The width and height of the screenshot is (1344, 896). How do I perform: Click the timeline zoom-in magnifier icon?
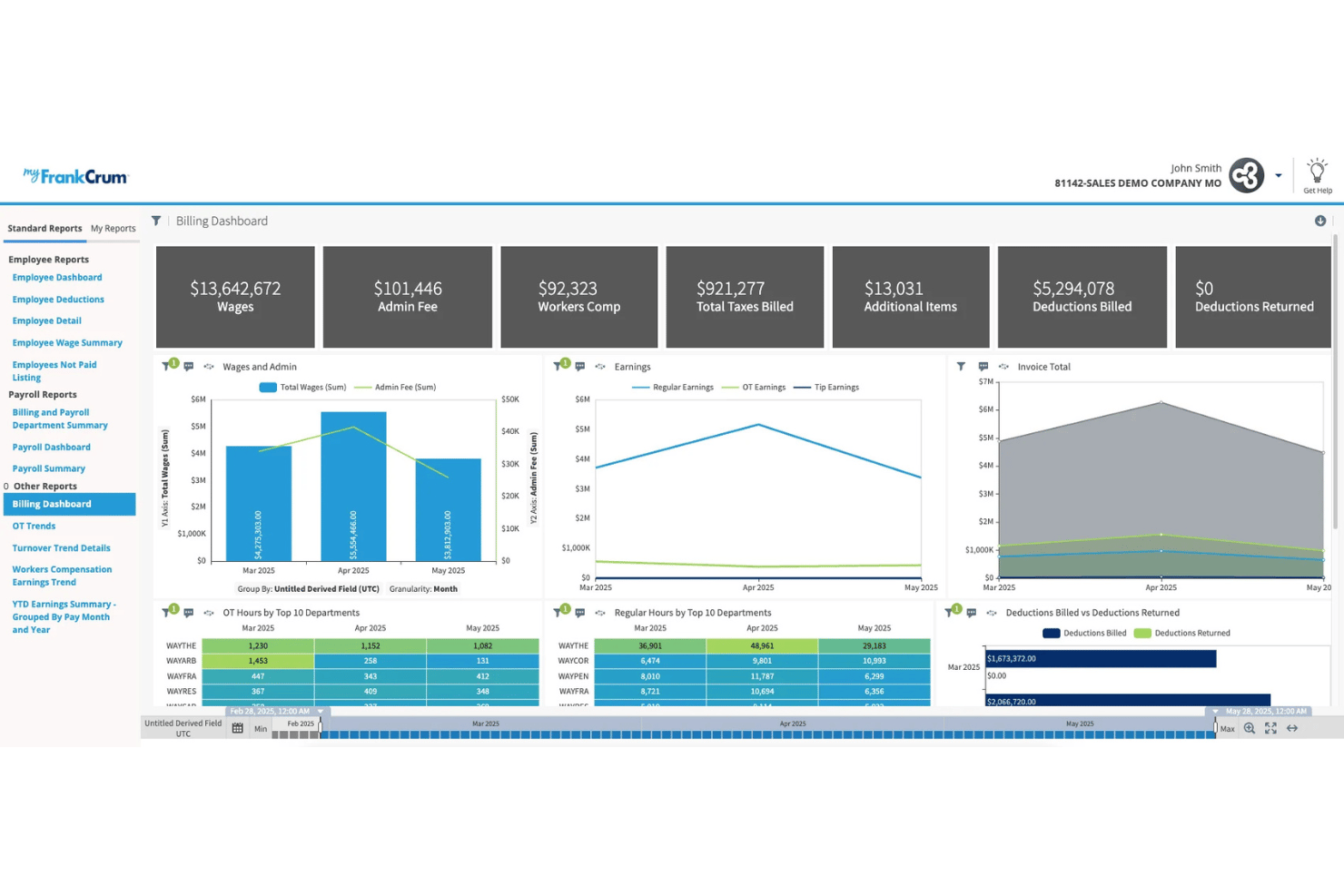tap(1250, 728)
